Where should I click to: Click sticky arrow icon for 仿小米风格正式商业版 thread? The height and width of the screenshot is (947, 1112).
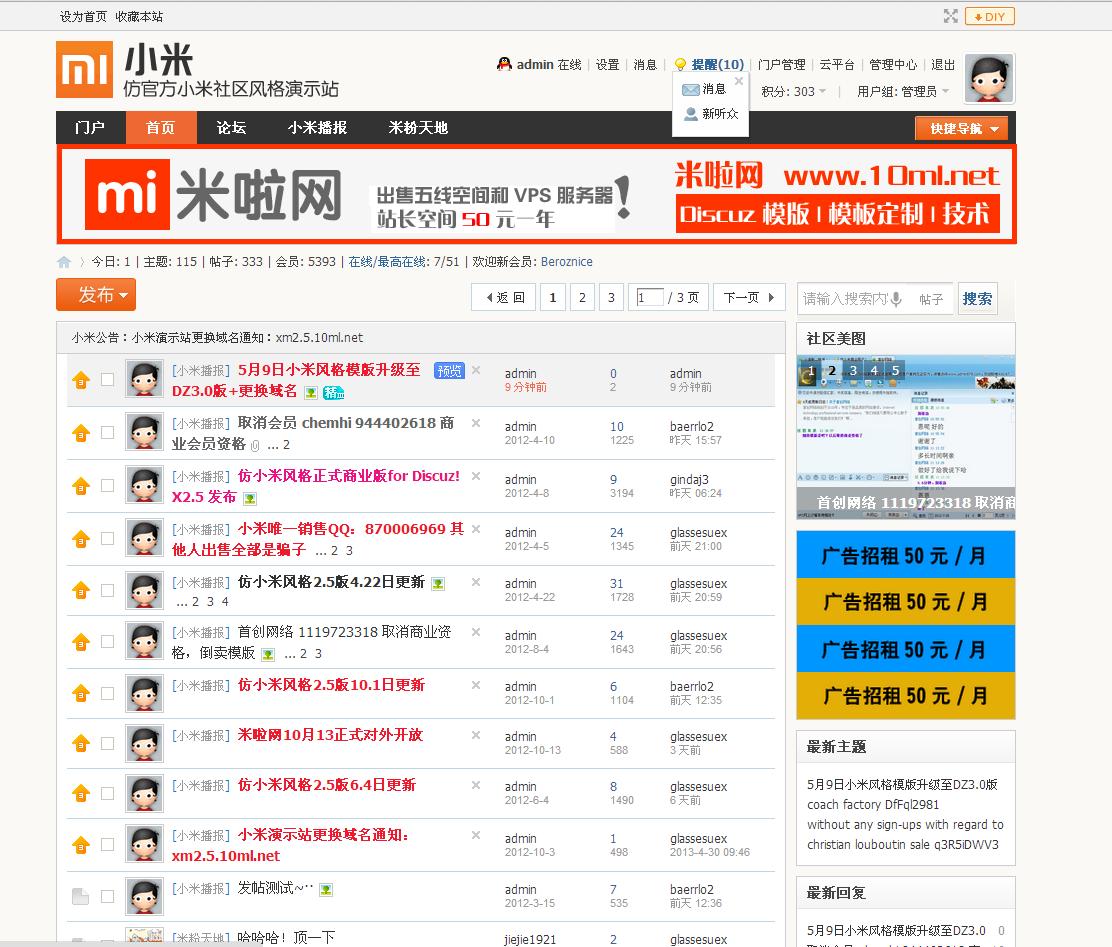point(82,486)
